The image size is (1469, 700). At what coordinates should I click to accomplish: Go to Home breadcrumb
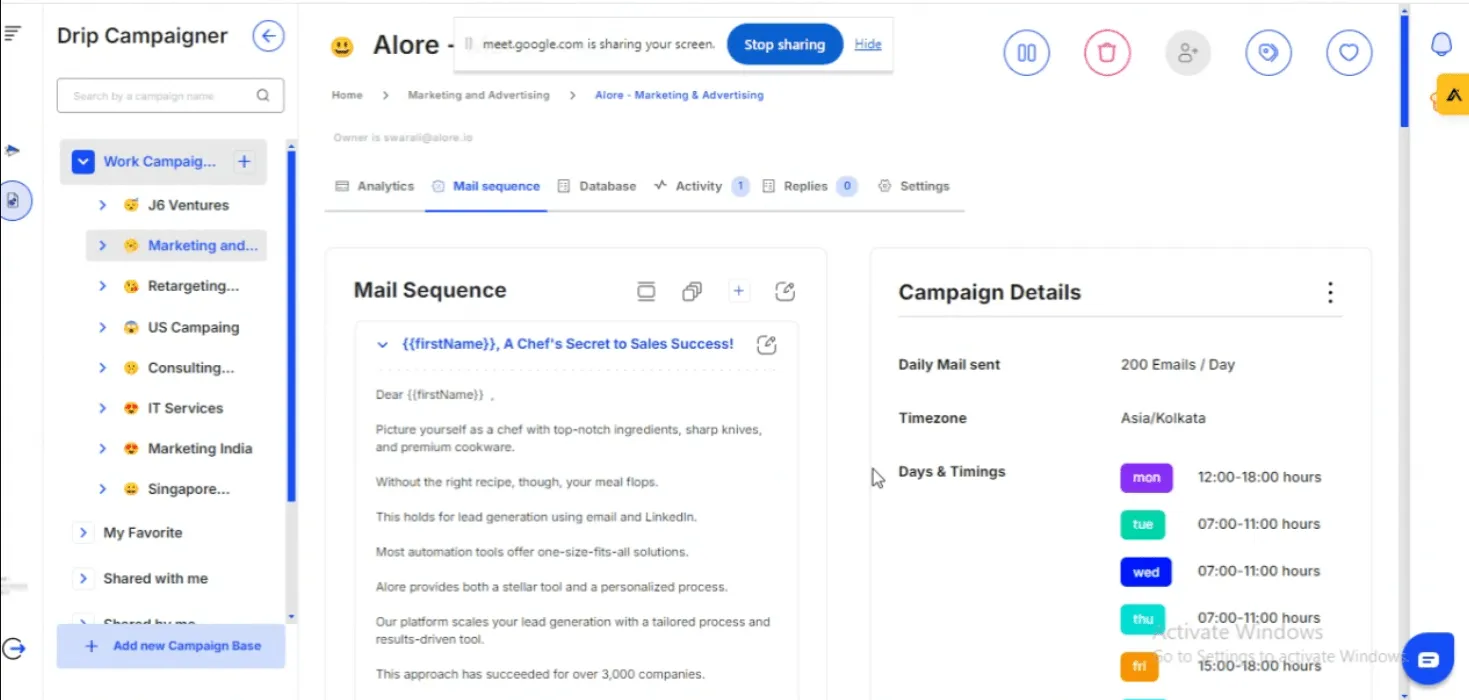[x=347, y=95]
